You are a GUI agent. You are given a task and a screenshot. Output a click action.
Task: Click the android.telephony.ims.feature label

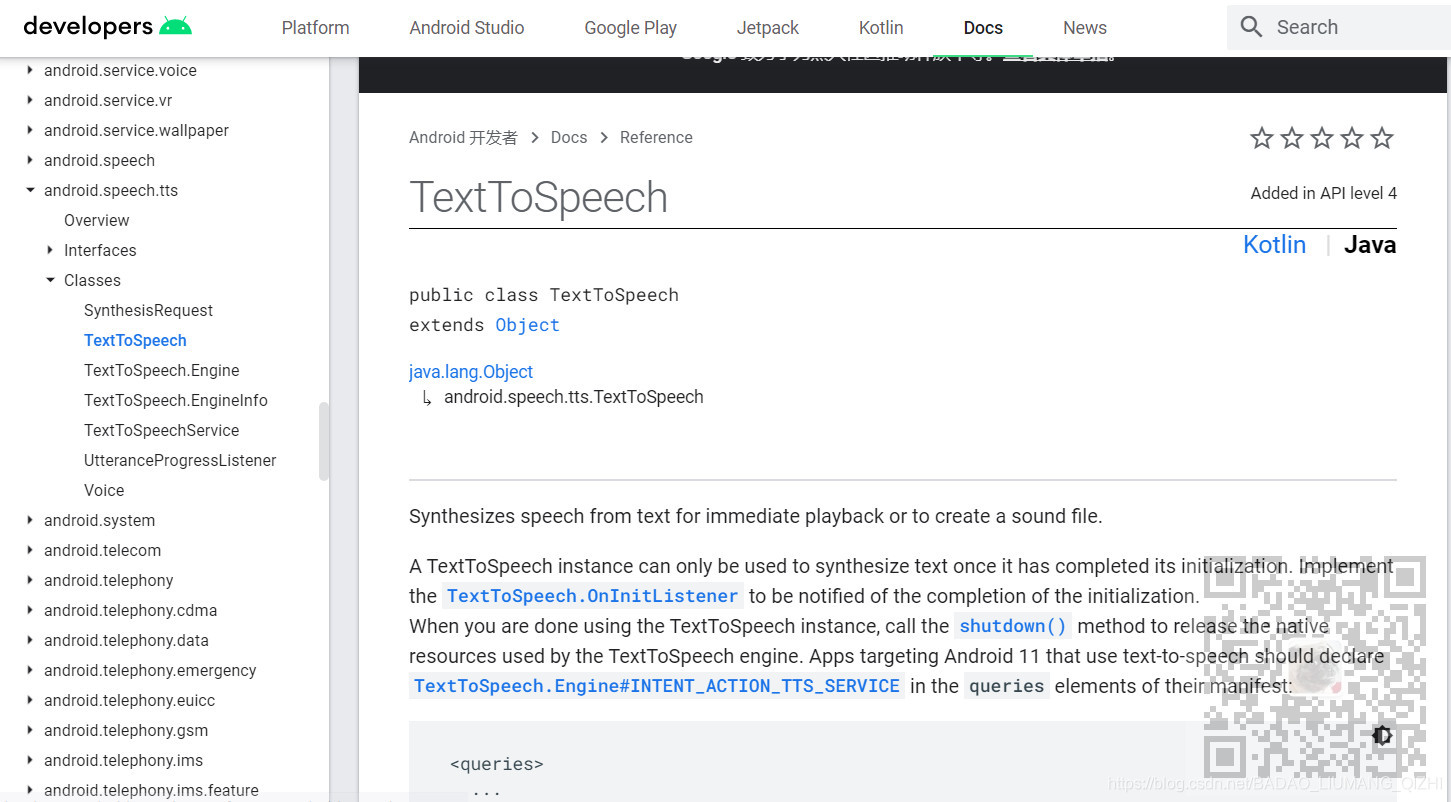pyautogui.click(x=151, y=790)
